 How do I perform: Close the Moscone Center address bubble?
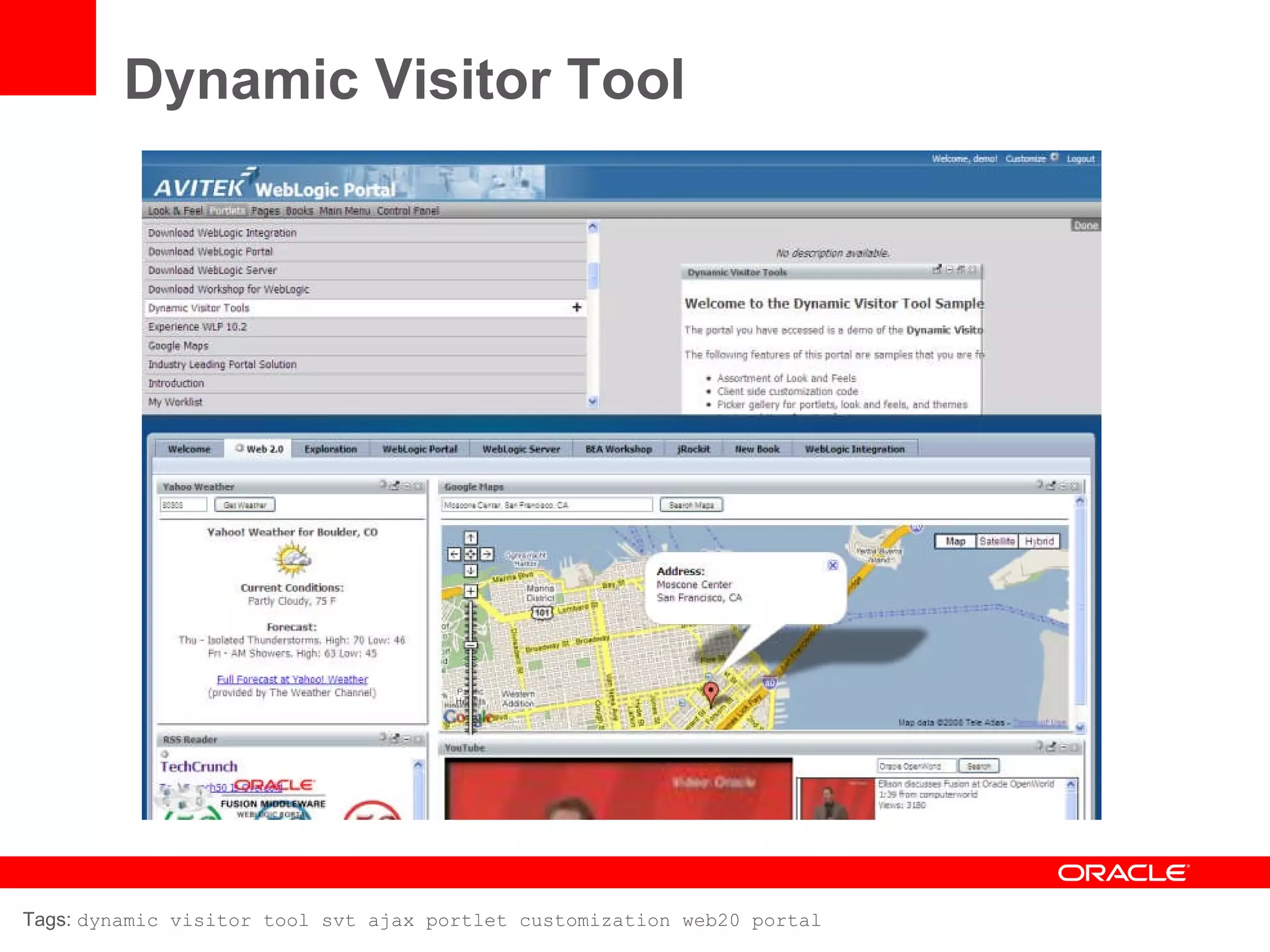(833, 565)
